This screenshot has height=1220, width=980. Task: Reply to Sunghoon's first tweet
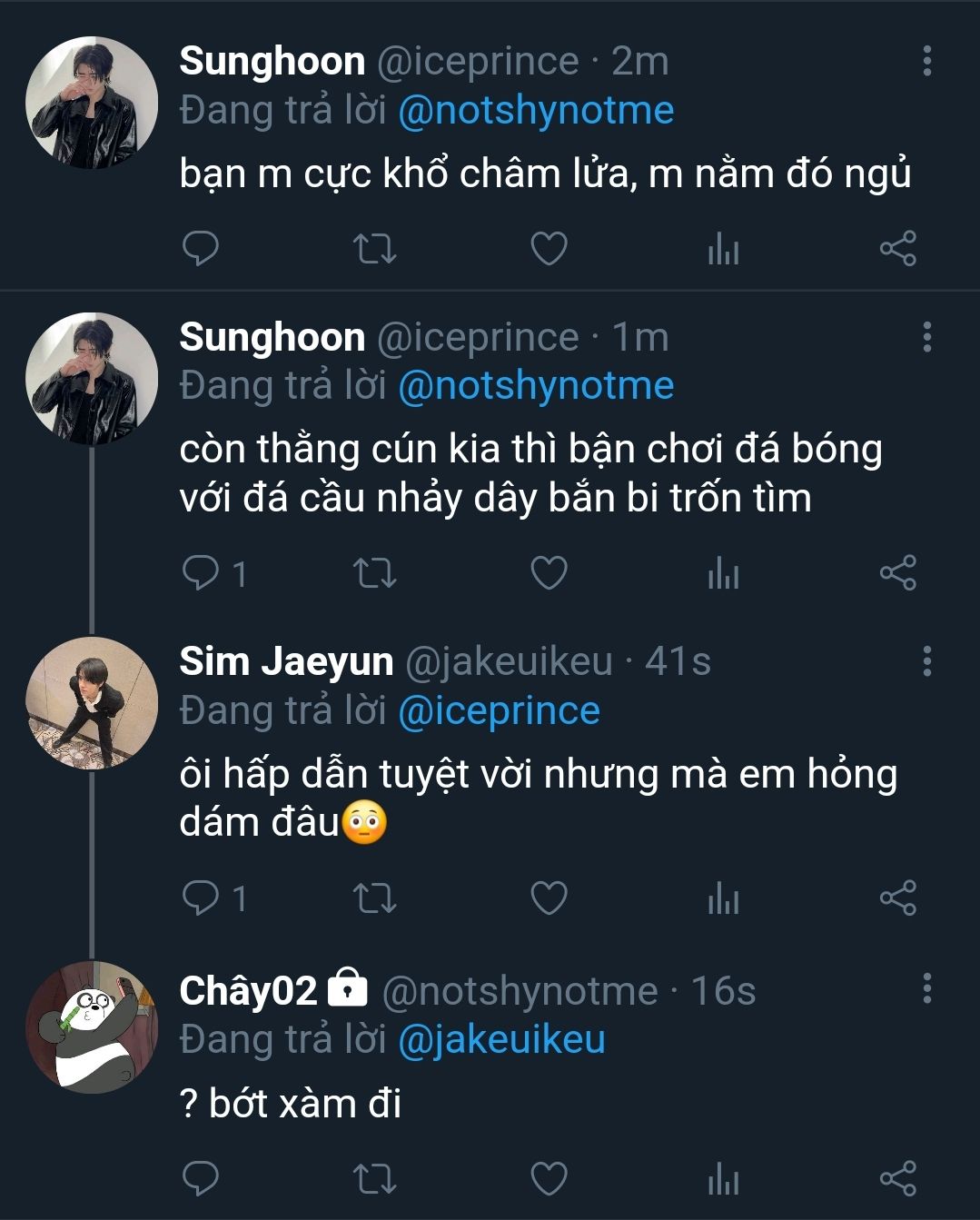click(x=201, y=249)
